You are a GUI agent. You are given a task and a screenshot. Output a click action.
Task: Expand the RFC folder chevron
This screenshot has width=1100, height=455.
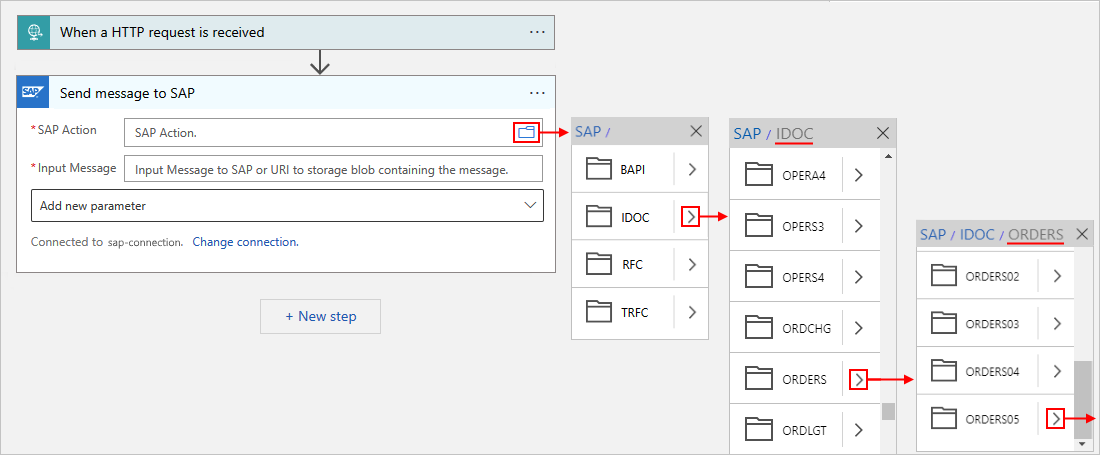(692, 264)
